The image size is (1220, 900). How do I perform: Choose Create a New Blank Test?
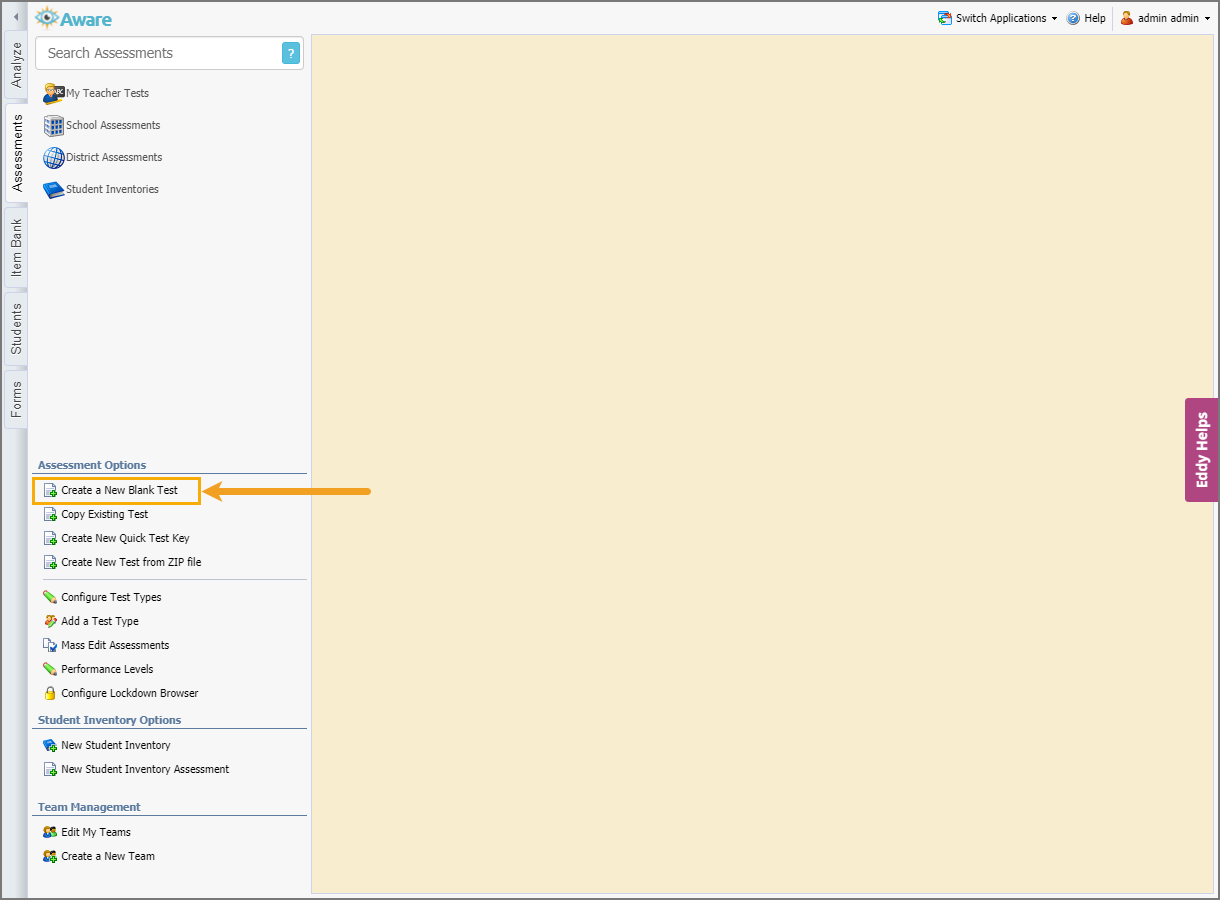(x=119, y=490)
